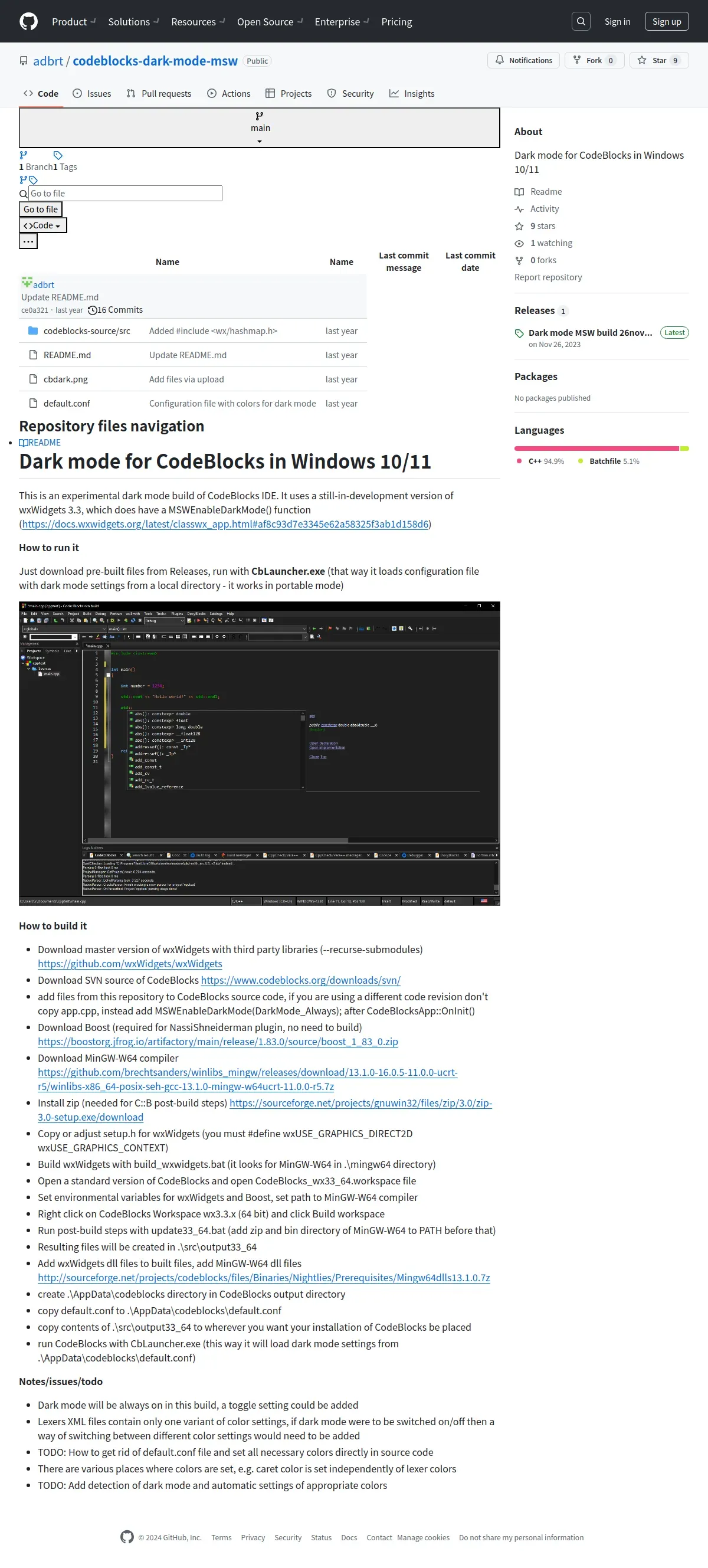This screenshot has height=1568, width=708.
Task: Click the C++ 94.9% language link
Action: pyautogui.click(x=540, y=461)
